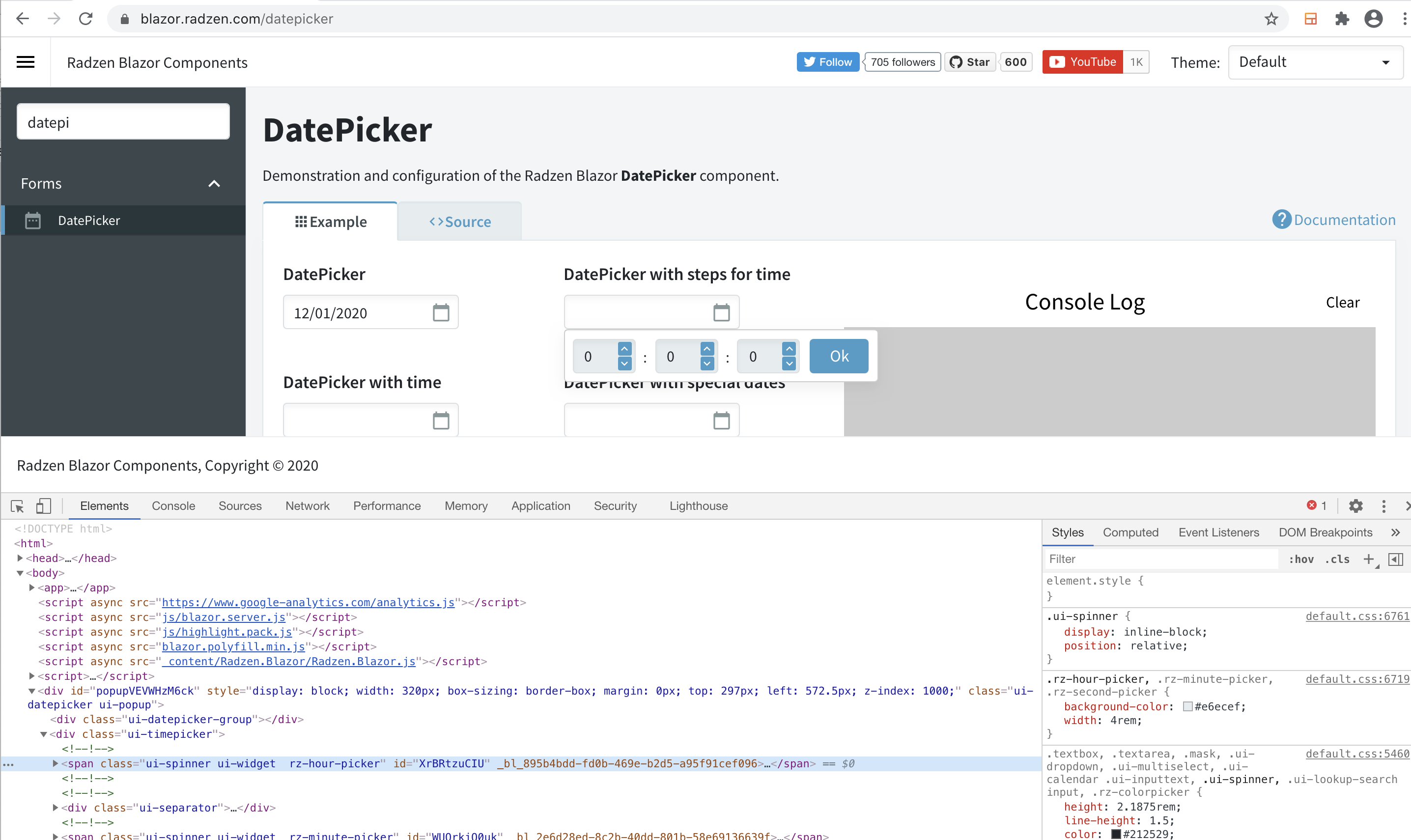Increase the seconds spinner value
Image resolution: width=1411 pixels, height=840 pixels.
[789, 349]
